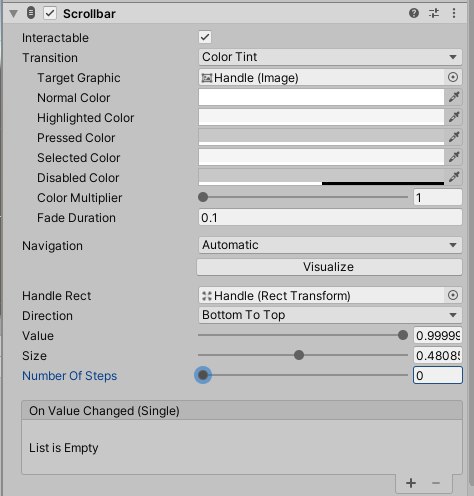Open the Navigation Automatic dropdown
The image size is (474, 496).
330,245
